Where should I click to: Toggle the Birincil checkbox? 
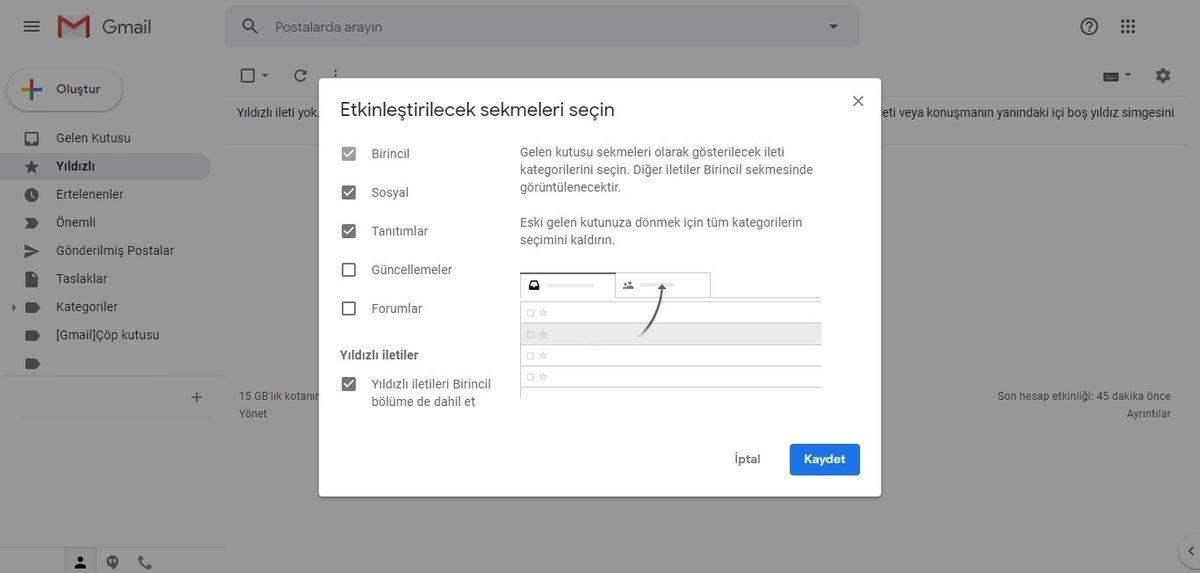(x=349, y=154)
